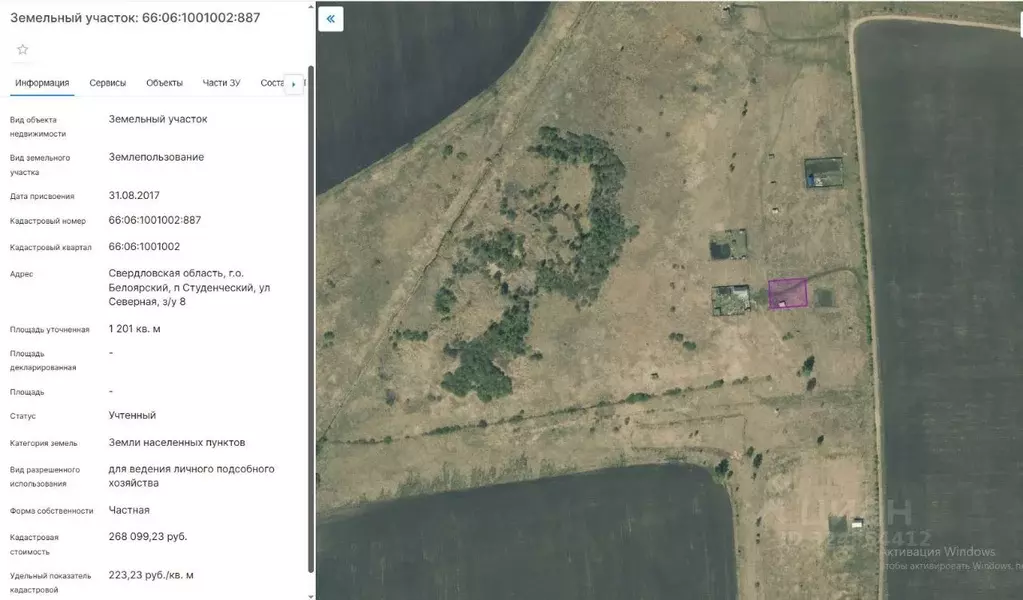Click the cadastral number value 66:06:1001002:887
1023x600 pixels.
pyautogui.click(x=154, y=220)
